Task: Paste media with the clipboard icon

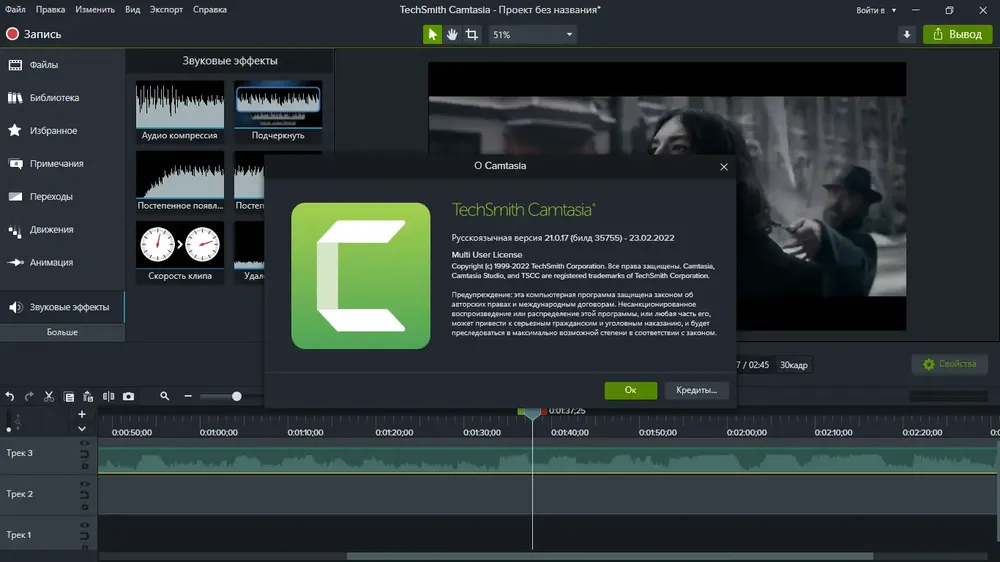Action: coord(88,397)
